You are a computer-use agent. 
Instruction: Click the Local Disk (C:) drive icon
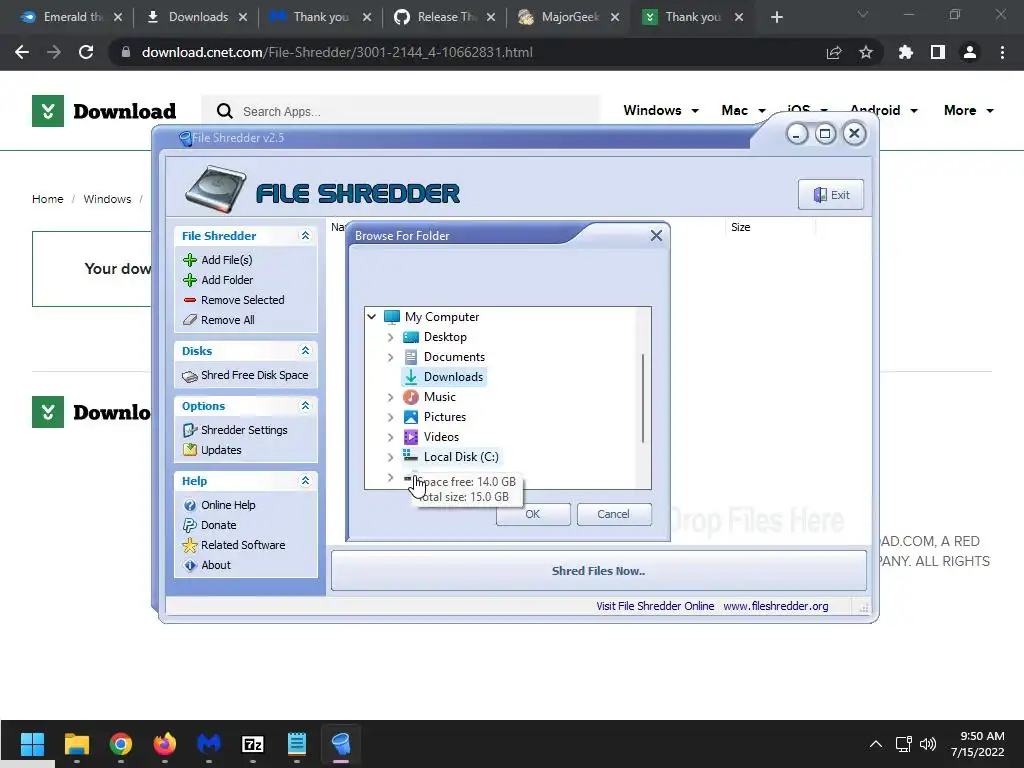410,456
